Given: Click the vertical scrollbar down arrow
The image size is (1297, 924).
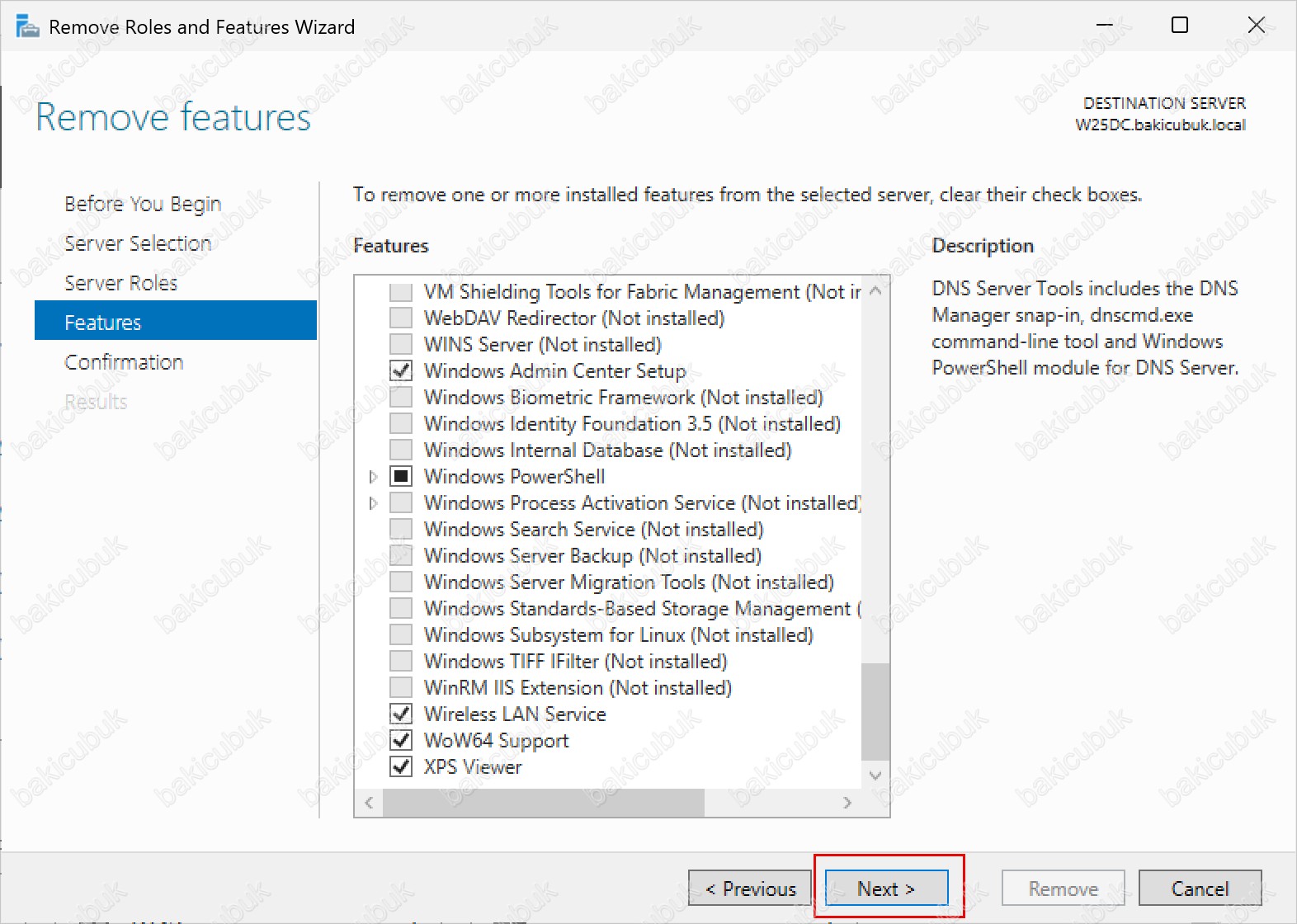Looking at the screenshot, I should tap(875, 775).
